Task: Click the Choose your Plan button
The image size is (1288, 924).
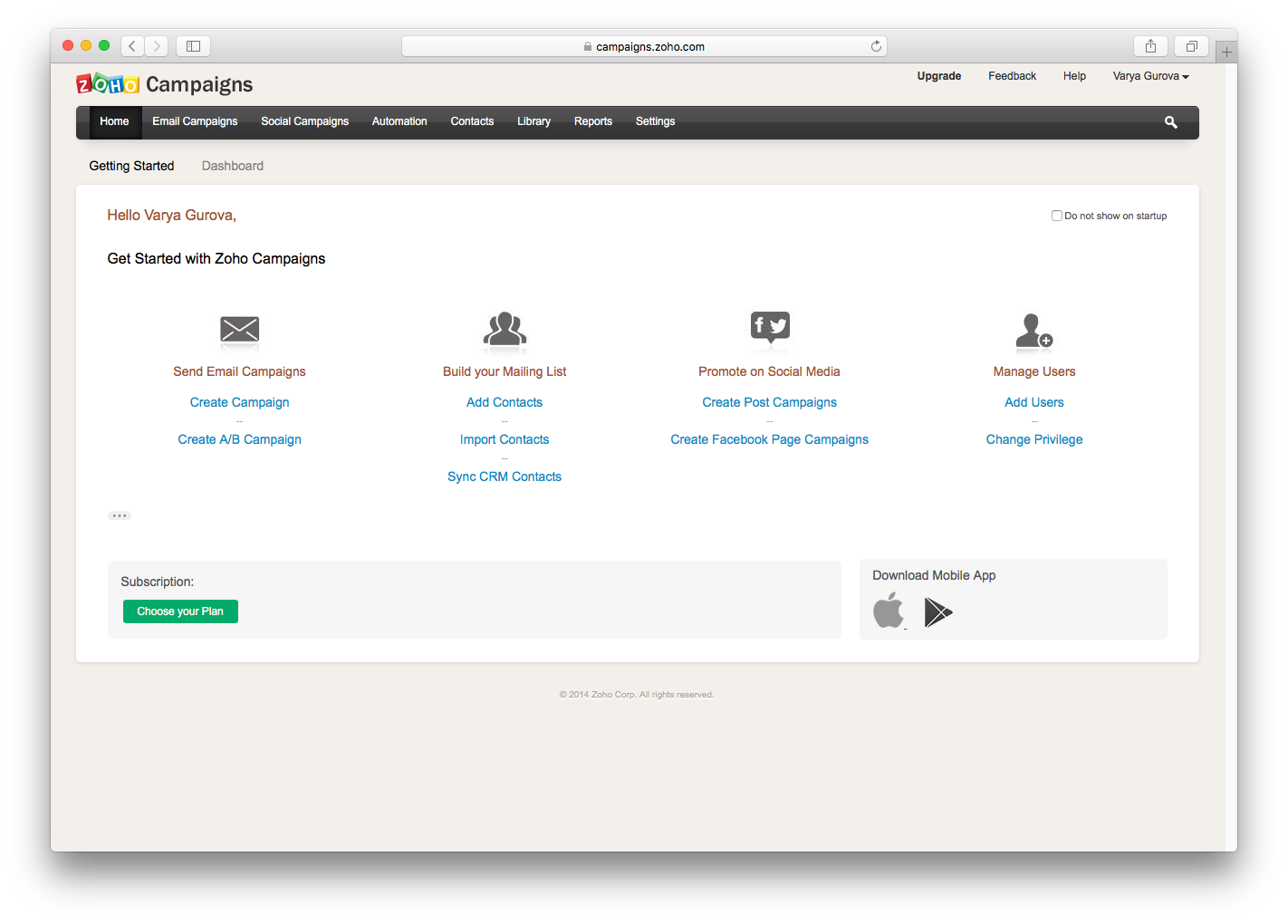Action: pyautogui.click(x=180, y=611)
